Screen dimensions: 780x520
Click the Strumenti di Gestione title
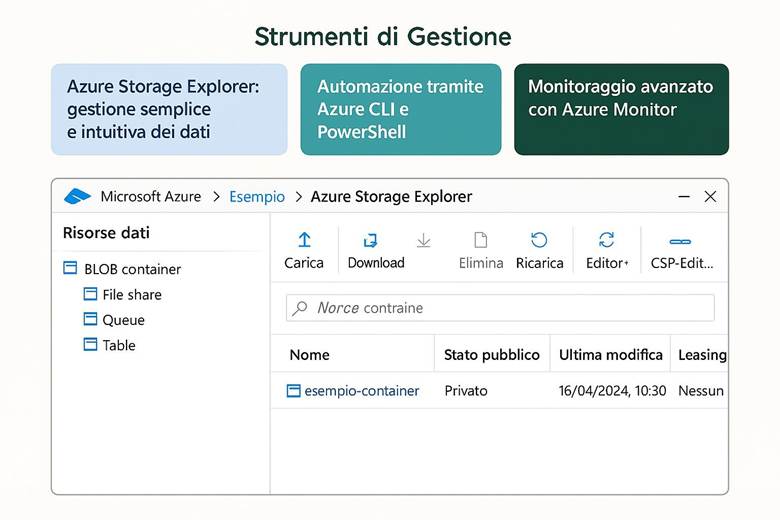point(383,37)
